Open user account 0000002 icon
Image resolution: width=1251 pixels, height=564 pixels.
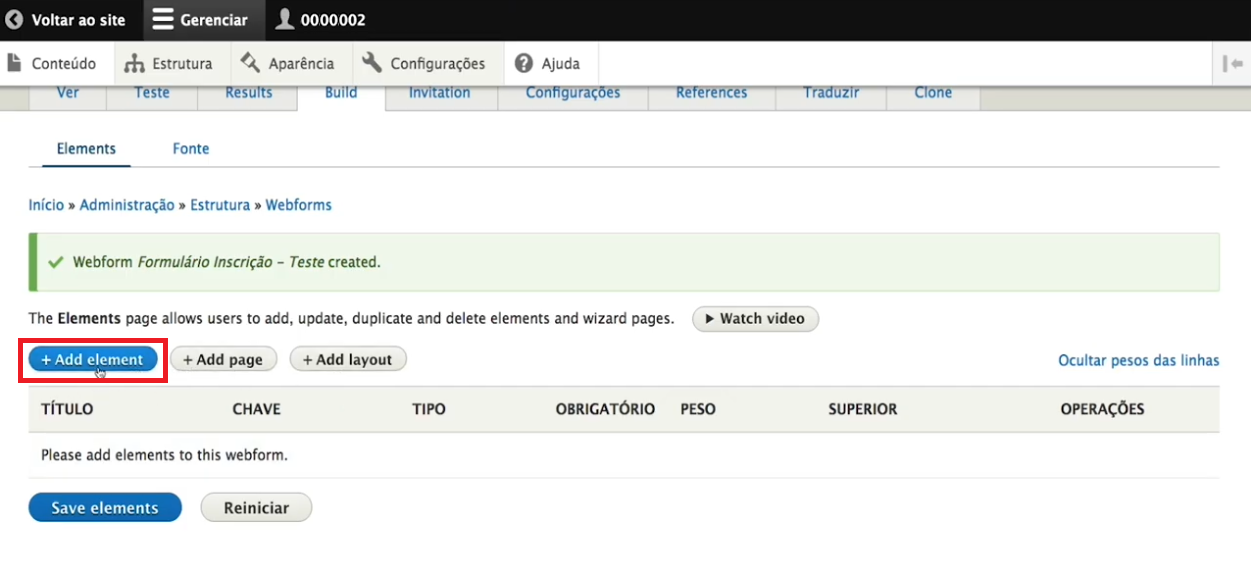pyautogui.click(x=285, y=20)
